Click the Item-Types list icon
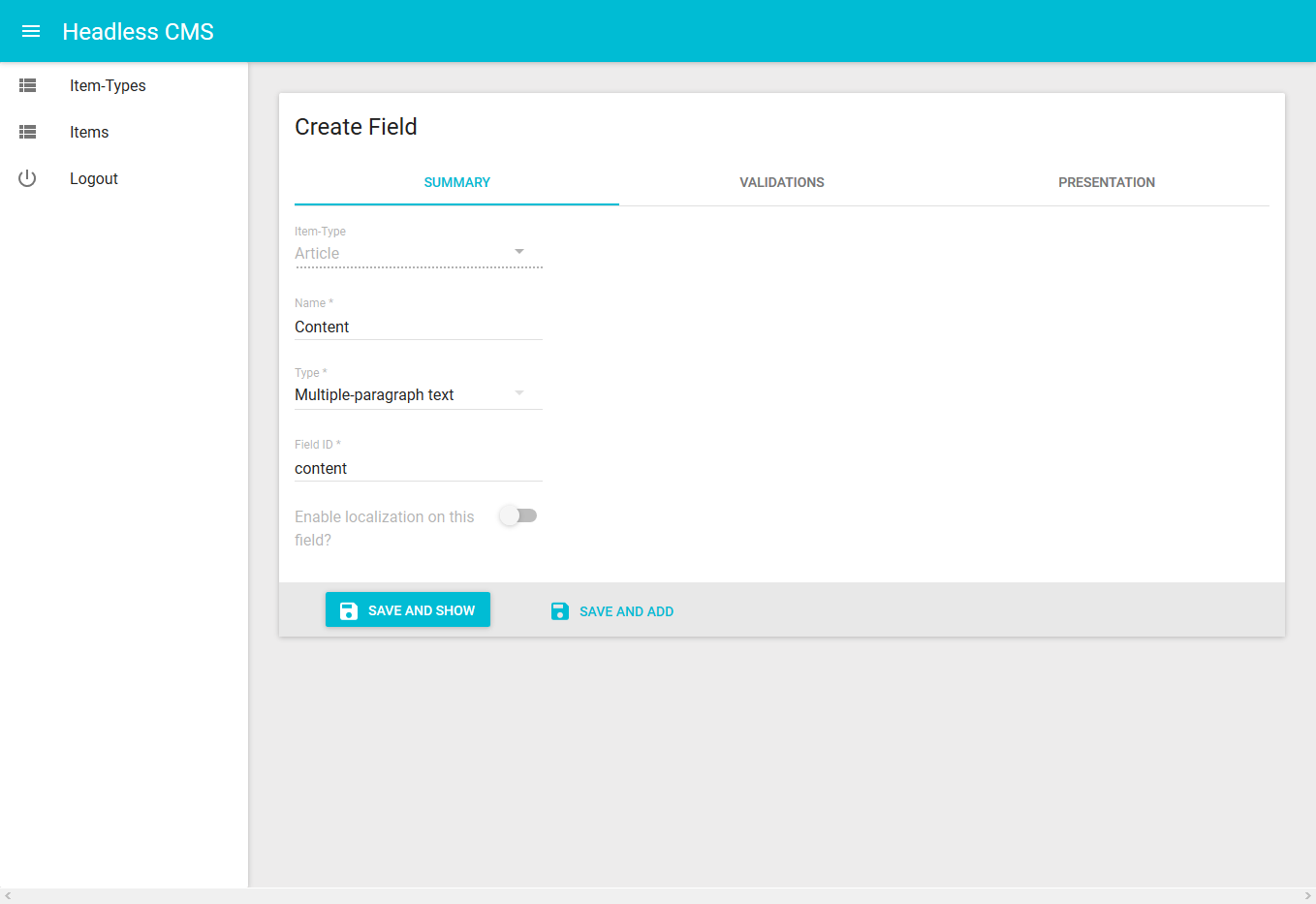The image size is (1316, 904). [x=28, y=85]
